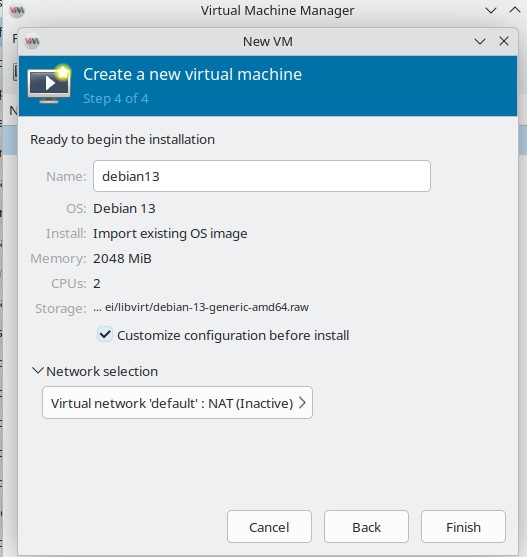Click the OS value Debian 13
This screenshot has width=527, height=557.
point(124,209)
